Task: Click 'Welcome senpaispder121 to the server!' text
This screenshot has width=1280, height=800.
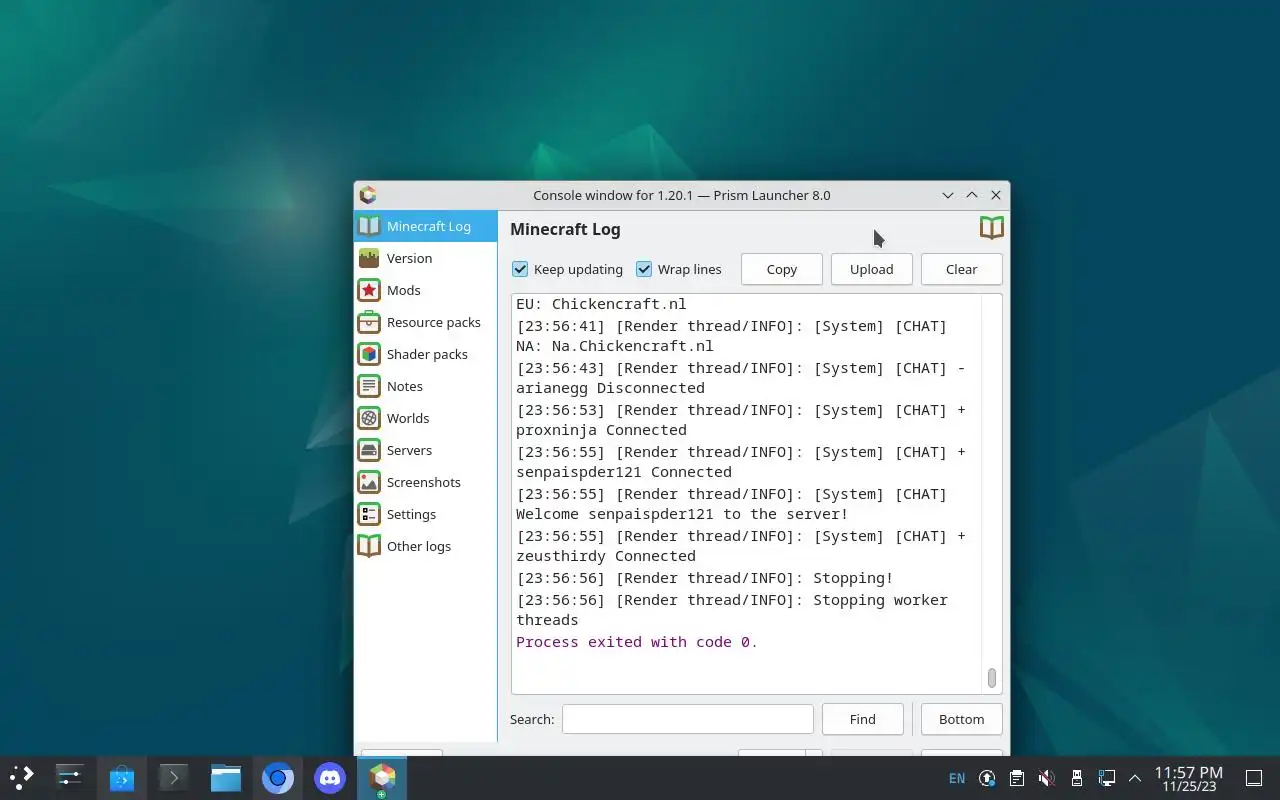Action: (682, 514)
